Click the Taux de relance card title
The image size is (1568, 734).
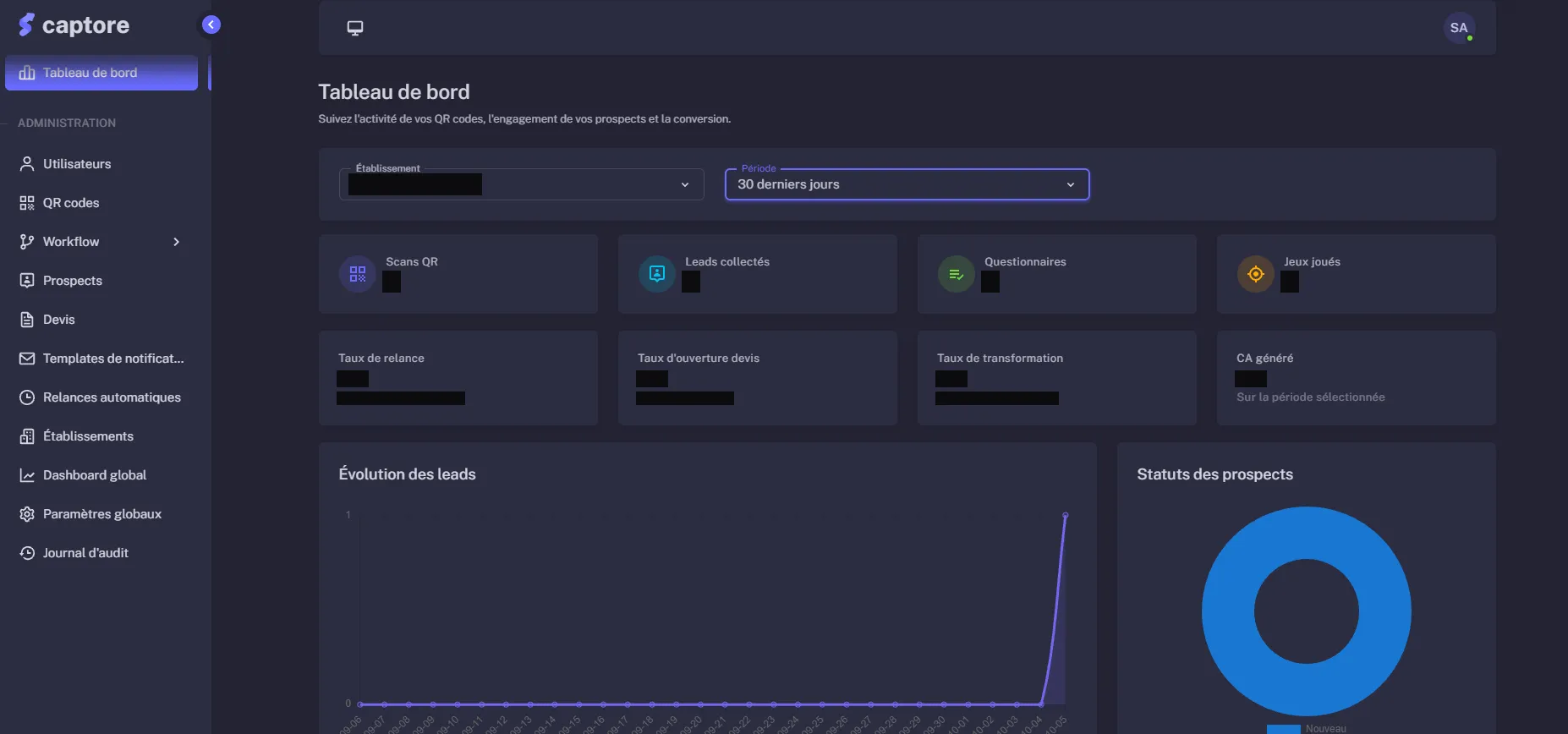[381, 358]
